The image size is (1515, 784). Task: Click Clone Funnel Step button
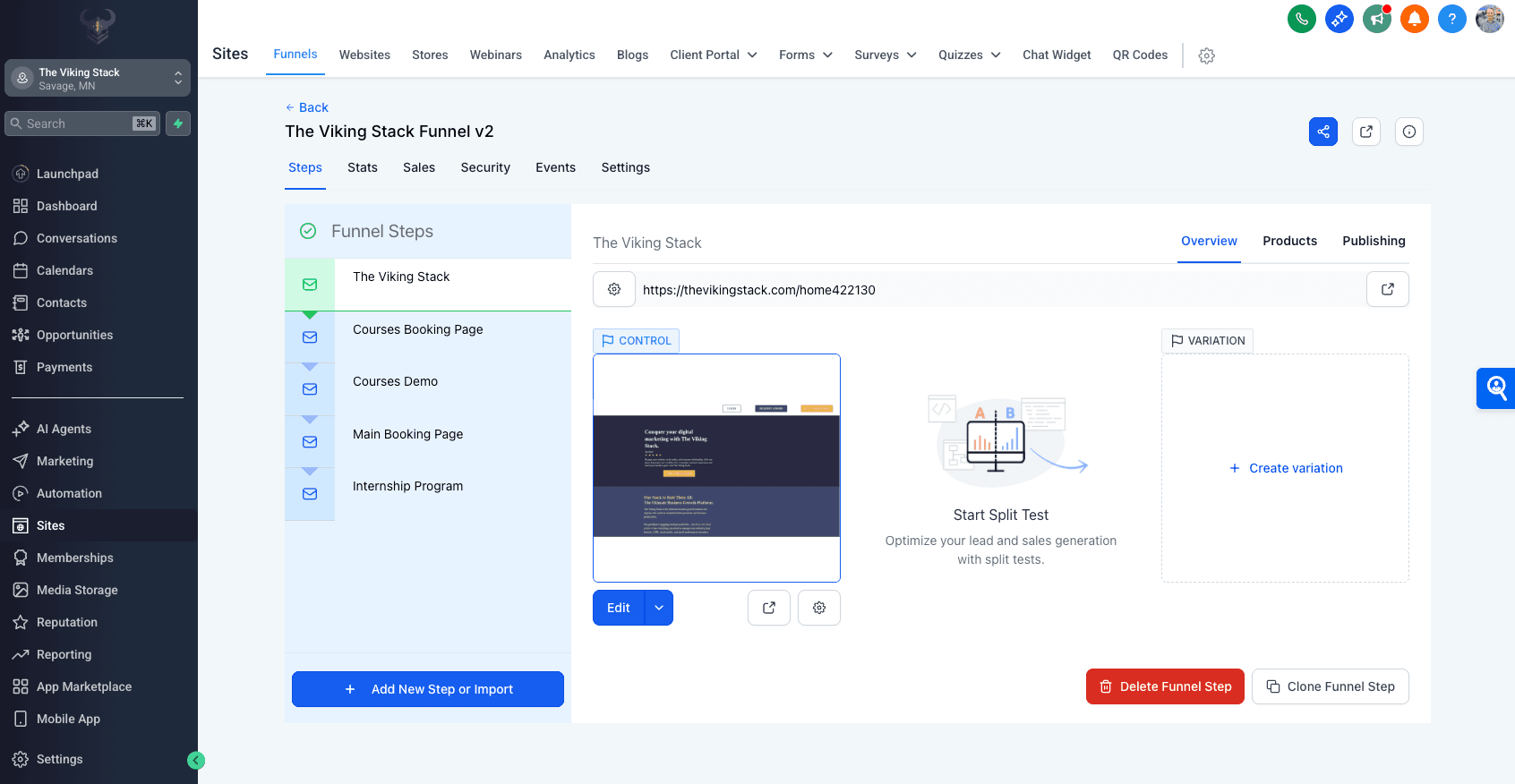click(1330, 686)
